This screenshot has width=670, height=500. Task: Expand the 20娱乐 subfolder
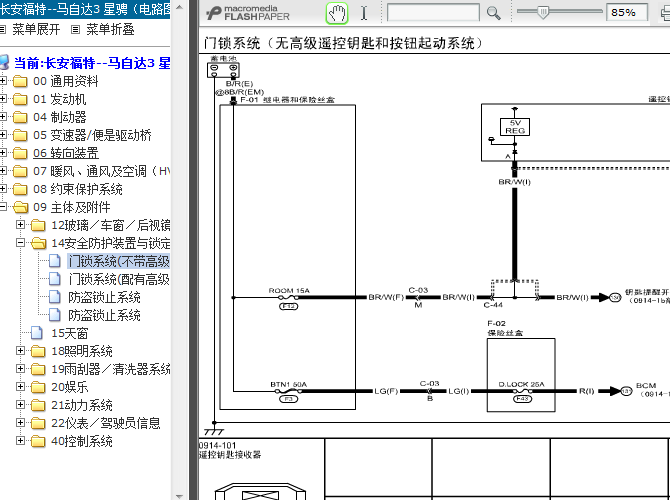pyautogui.click(x=20, y=387)
